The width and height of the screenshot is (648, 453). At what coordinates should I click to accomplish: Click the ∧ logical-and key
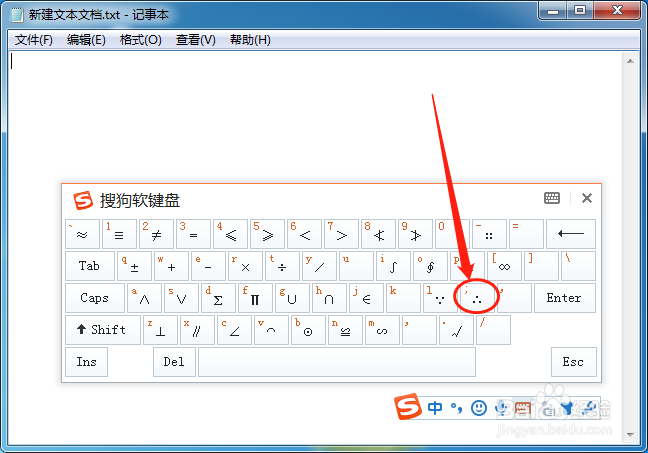tap(144, 298)
